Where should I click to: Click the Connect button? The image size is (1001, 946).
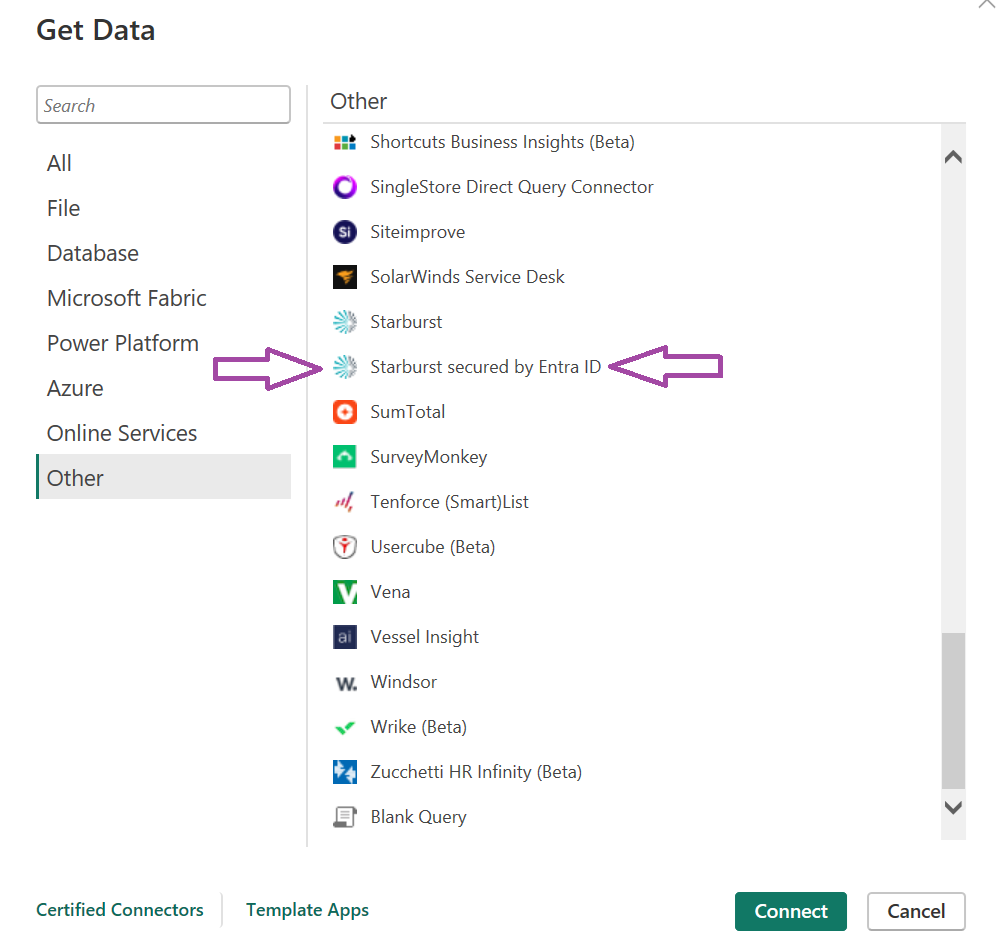790,911
